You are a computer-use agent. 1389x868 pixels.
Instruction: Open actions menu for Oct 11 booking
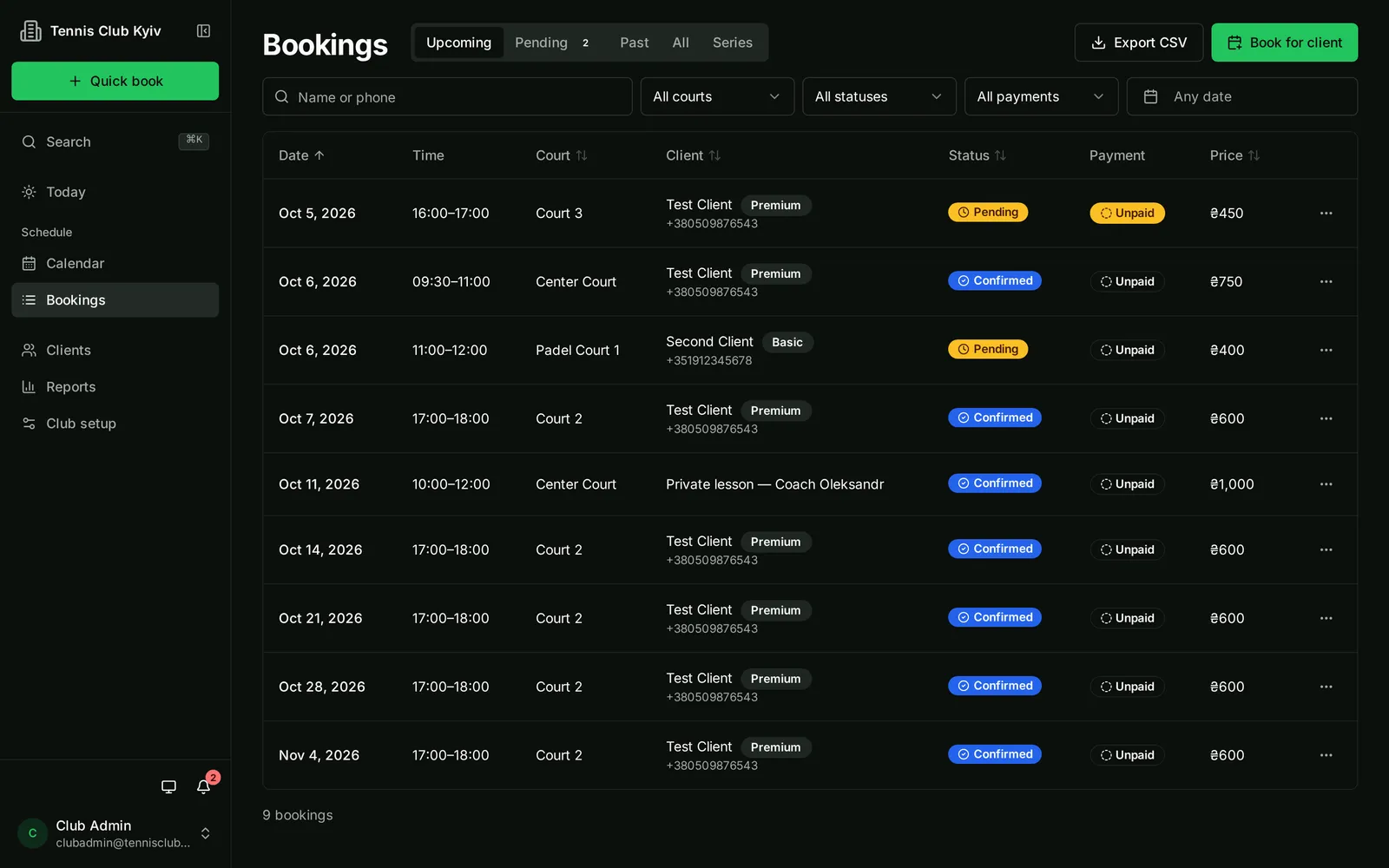point(1326,484)
